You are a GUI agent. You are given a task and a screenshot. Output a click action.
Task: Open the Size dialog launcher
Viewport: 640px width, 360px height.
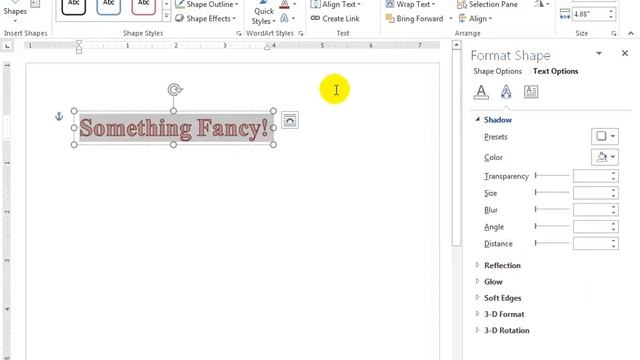613,33
